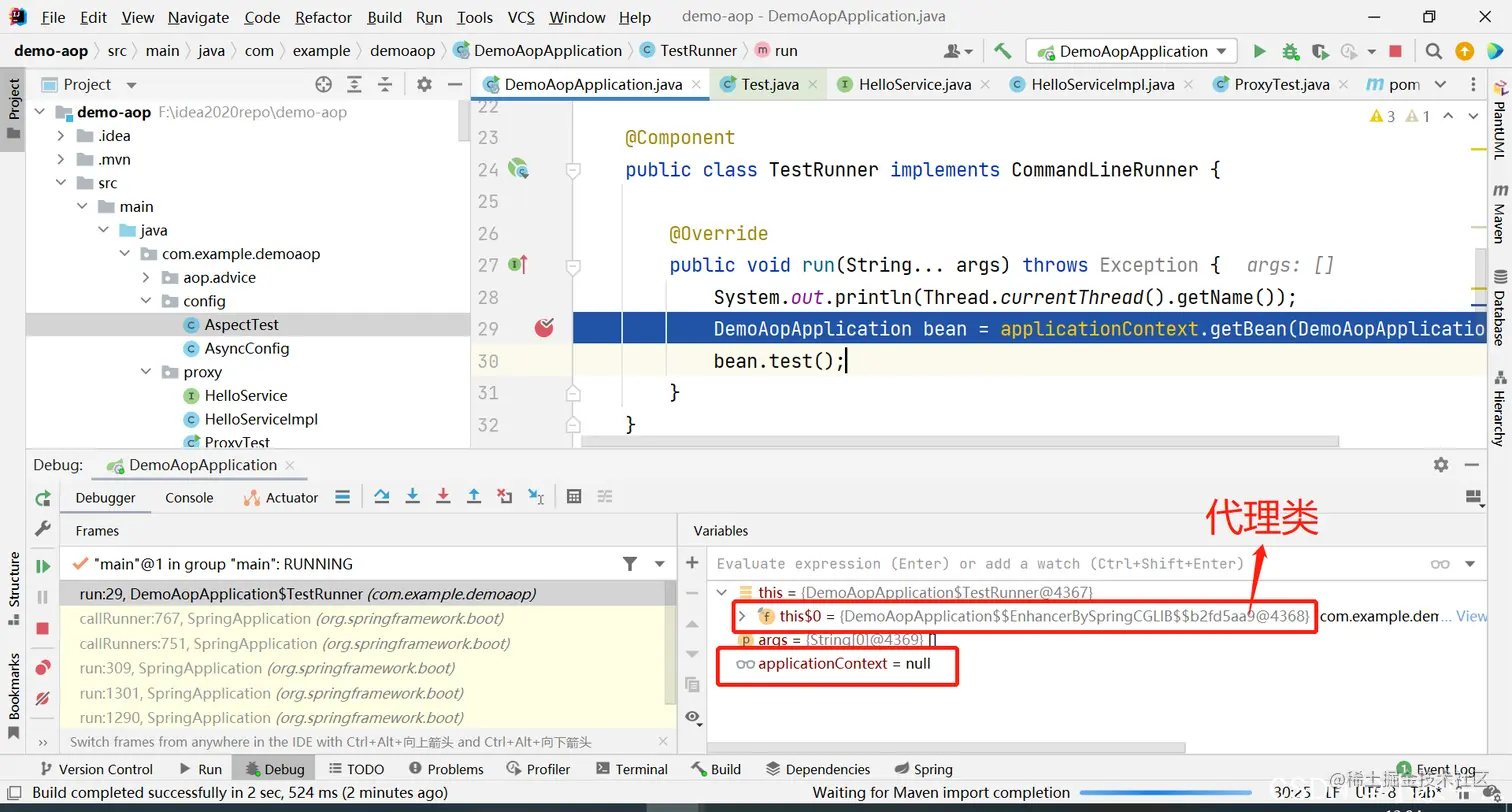1512x812 pixels.
Task: Open the VCS menu
Action: pos(521,17)
